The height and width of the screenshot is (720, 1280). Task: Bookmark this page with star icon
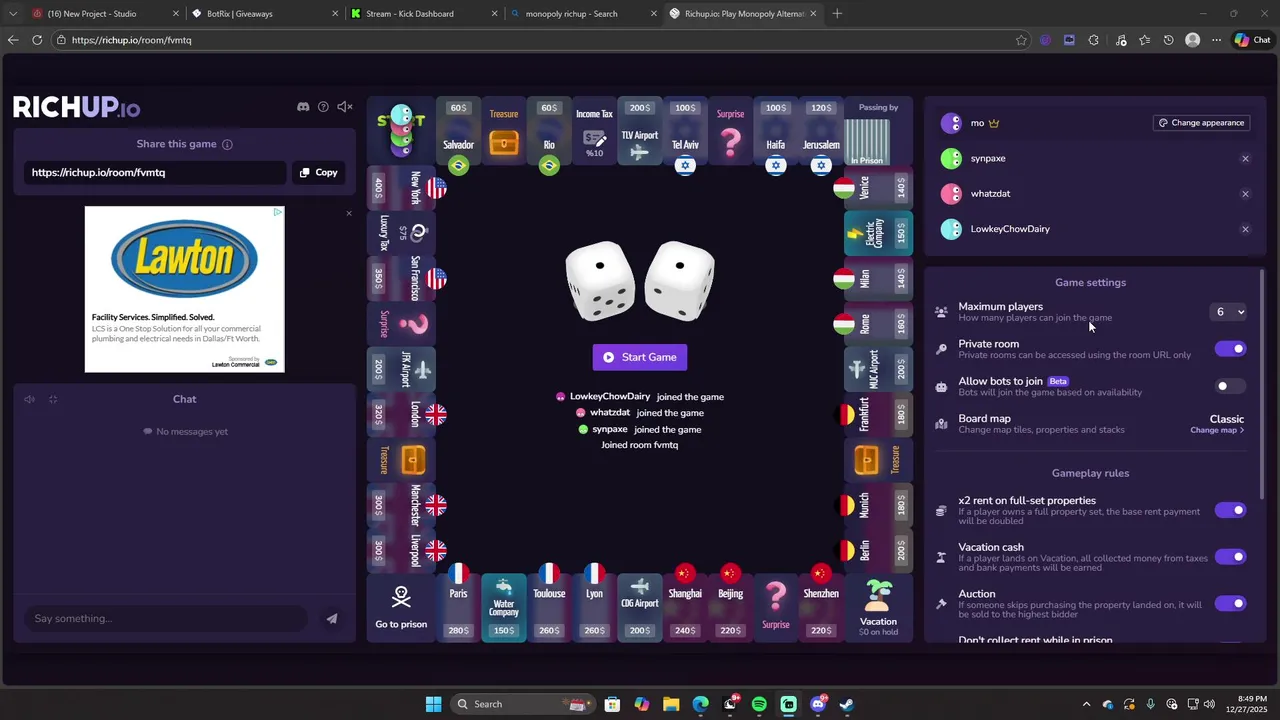1021,40
